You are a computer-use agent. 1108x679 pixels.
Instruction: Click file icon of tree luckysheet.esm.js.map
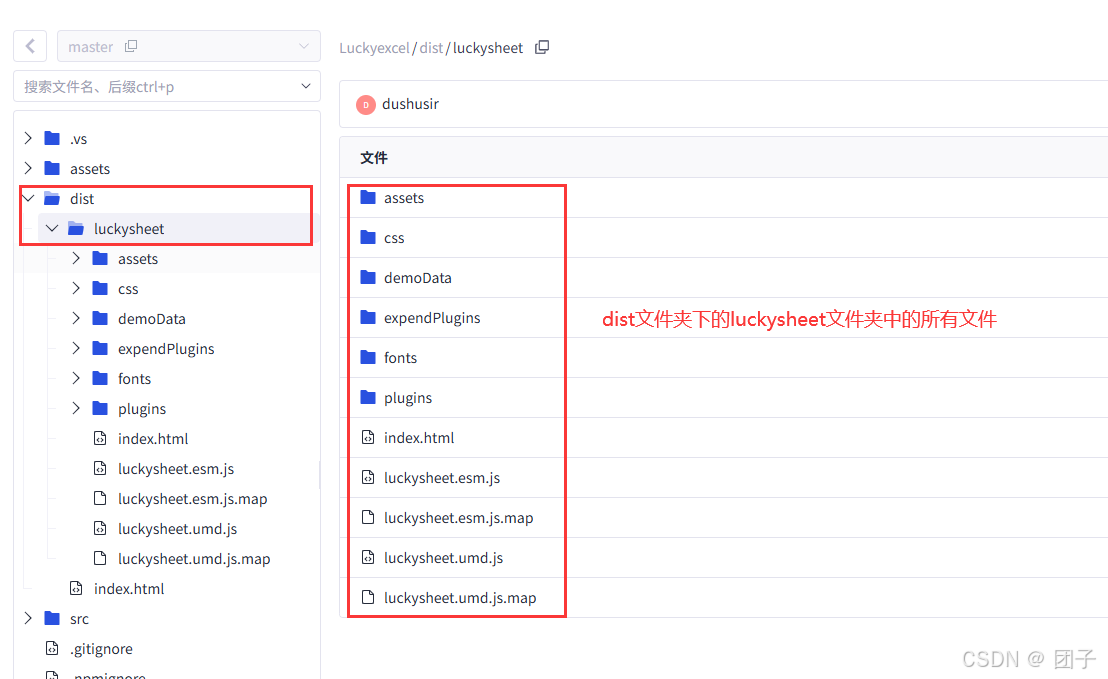[100, 498]
